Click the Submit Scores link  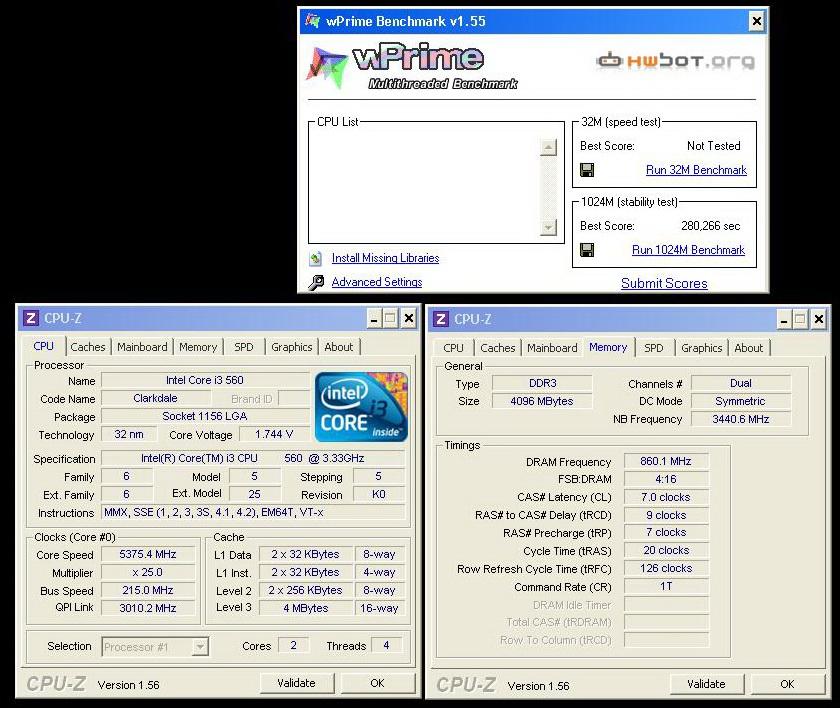click(664, 283)
